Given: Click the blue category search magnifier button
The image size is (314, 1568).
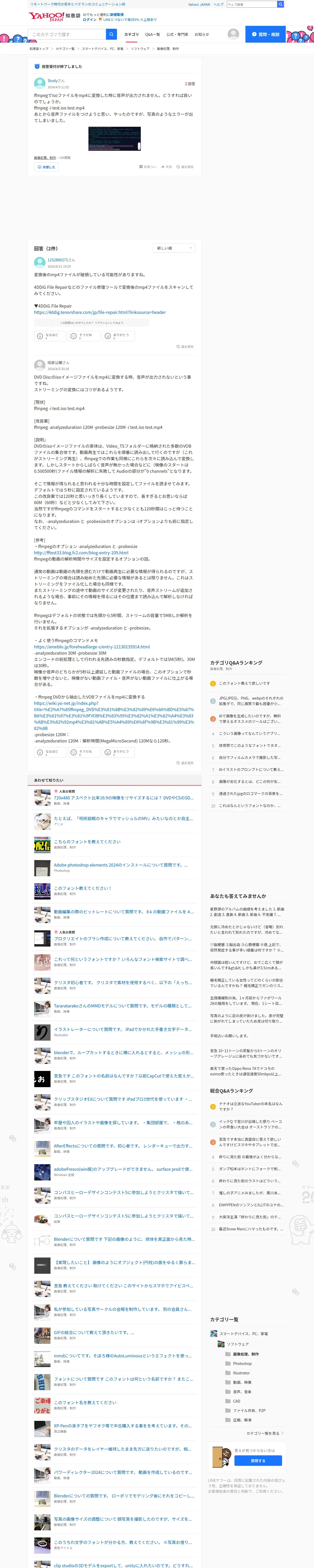Looking at the screenshot, I should point(111,34).
